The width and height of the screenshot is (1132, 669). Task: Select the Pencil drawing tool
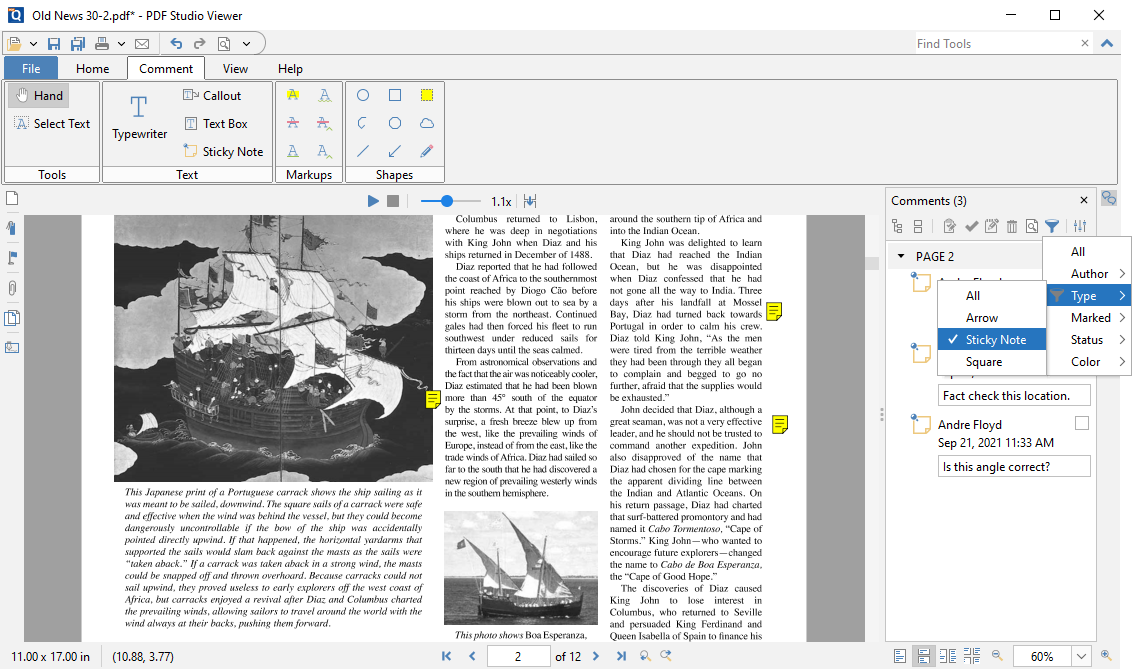click(426, 151)
